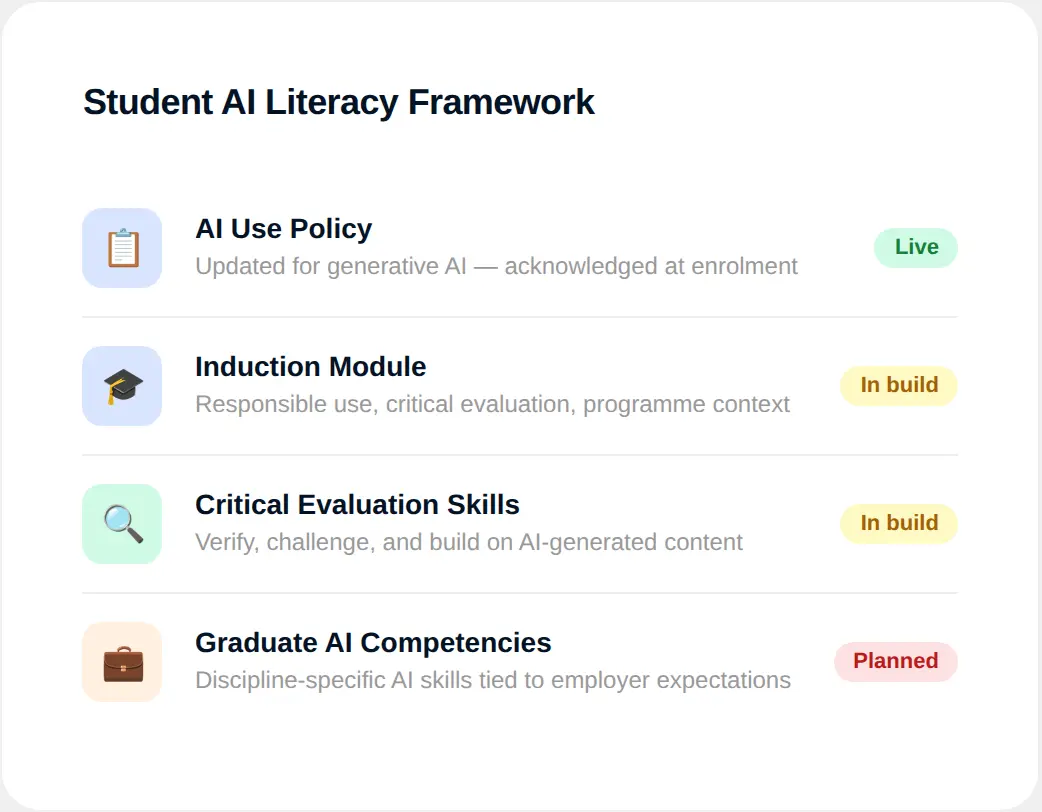Click the In build badge for Critical Evaluation Skills
Screen dimensions: 1042x812
point(898,523)
